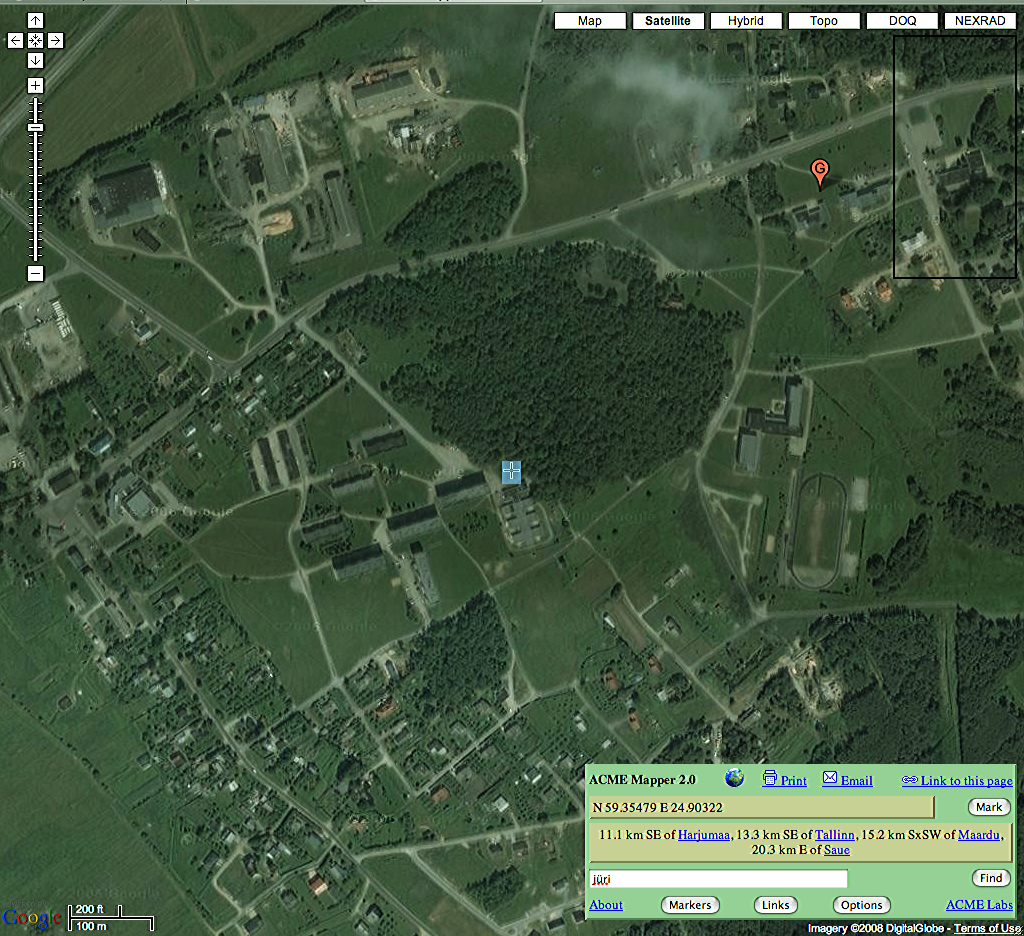Pan the map down with arrow button
This screenshot has height=936, width=1024.
pos(35,61)
